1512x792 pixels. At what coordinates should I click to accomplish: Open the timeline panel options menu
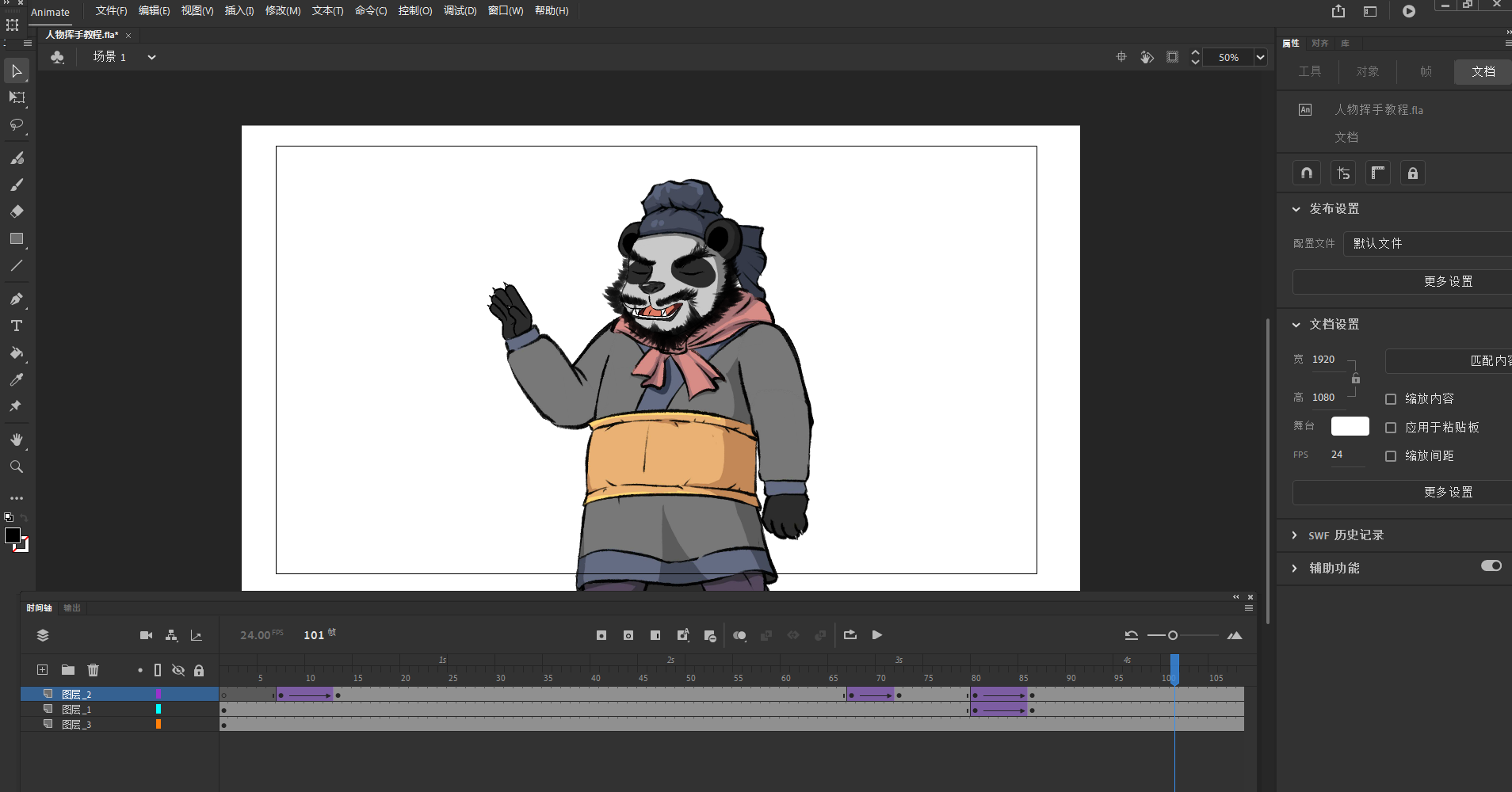click(1249, 608)
